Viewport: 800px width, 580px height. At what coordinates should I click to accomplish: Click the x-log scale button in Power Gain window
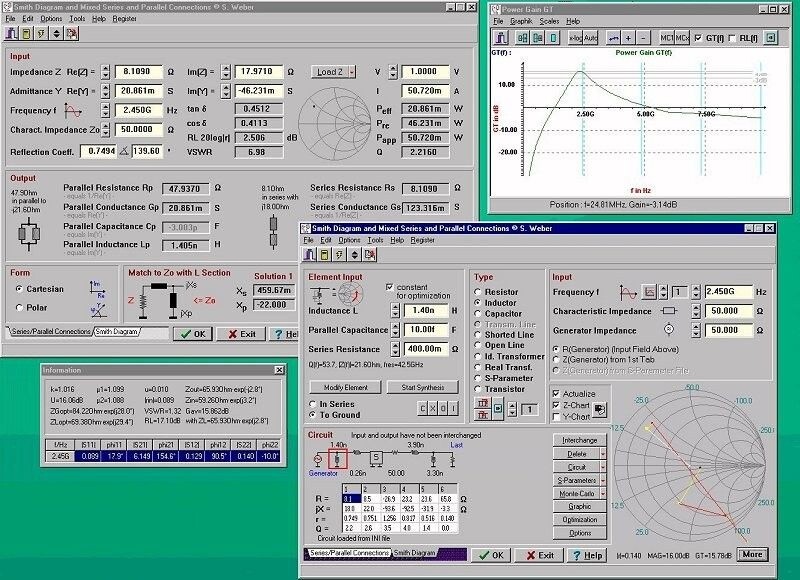576,38
